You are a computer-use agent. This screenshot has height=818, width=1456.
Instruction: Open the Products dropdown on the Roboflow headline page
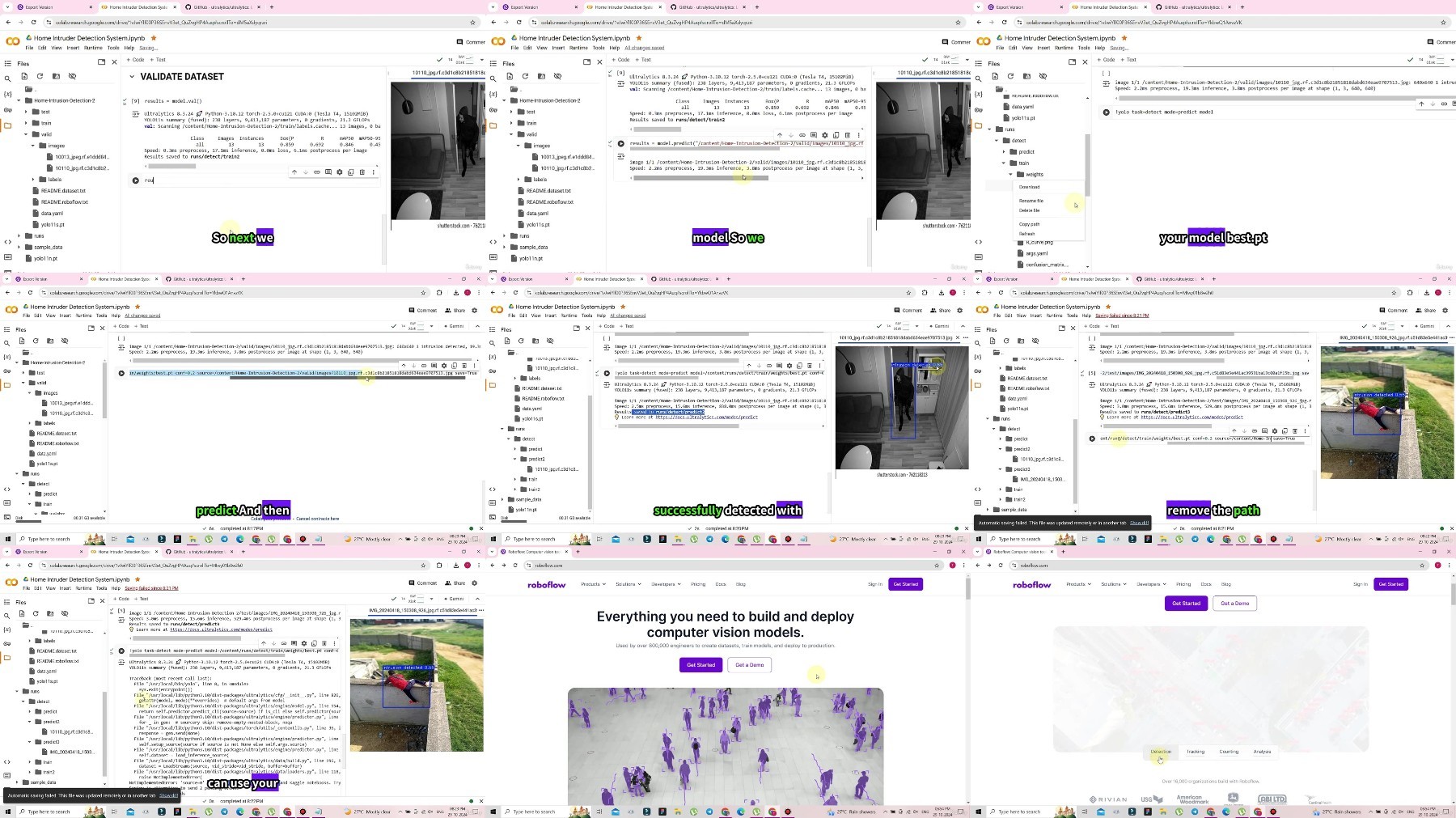pyautogui.click(x=593, y=584)
